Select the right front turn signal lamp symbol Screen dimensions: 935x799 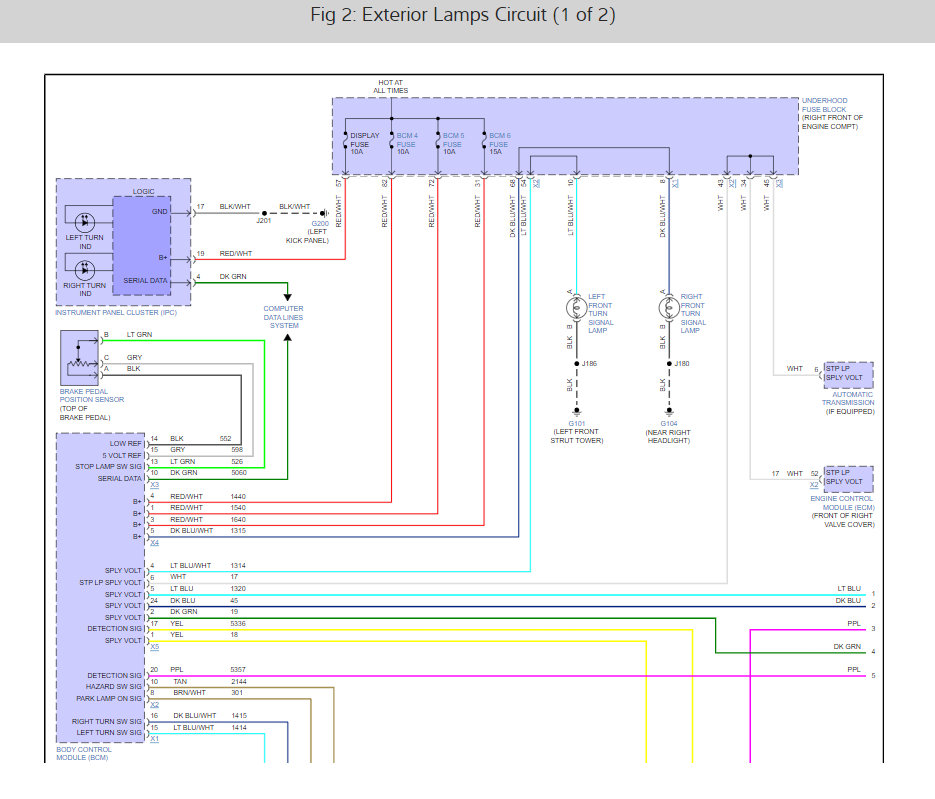click(668, 308)
